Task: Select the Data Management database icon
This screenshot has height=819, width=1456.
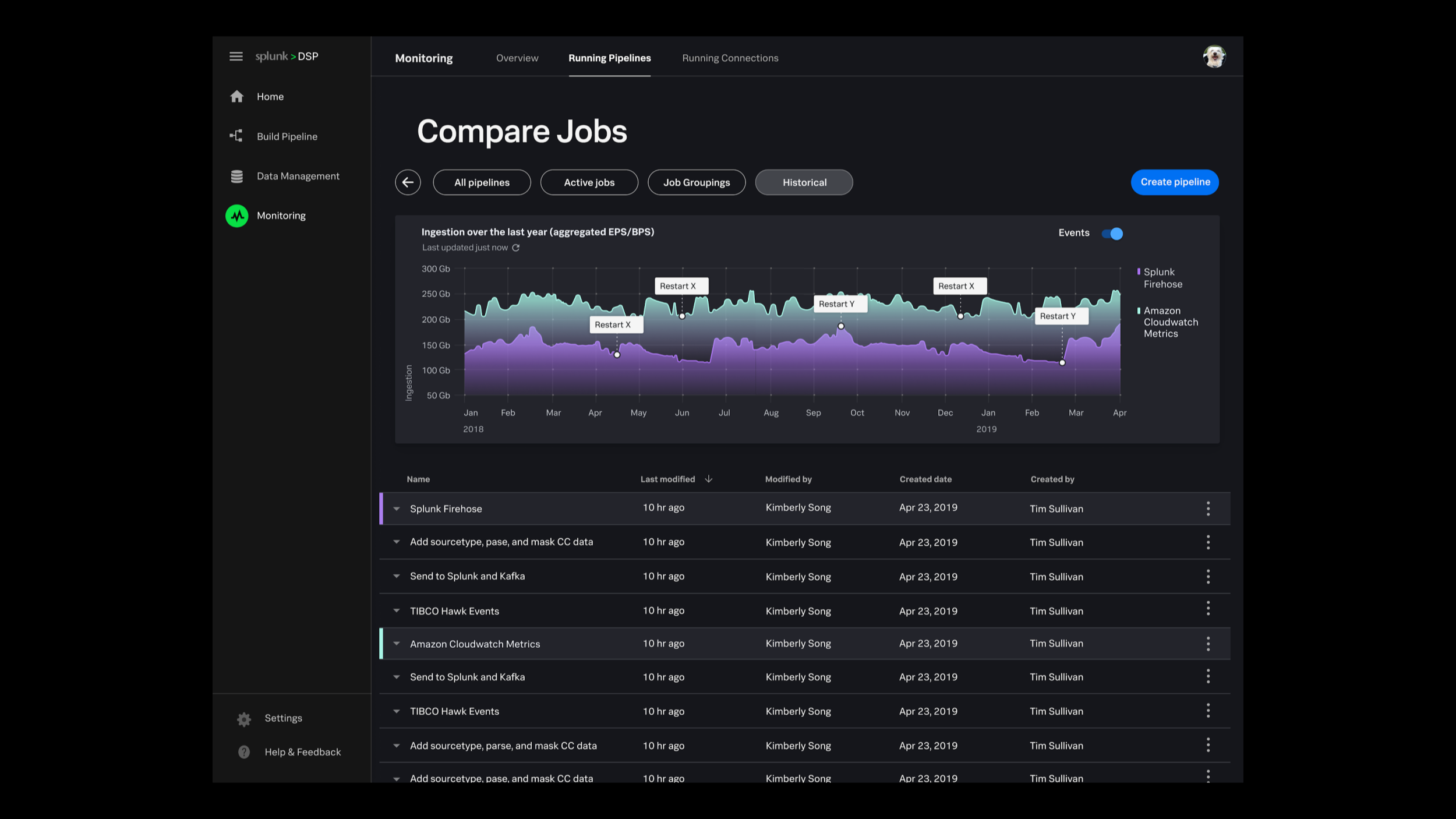Action: point(236,176)
